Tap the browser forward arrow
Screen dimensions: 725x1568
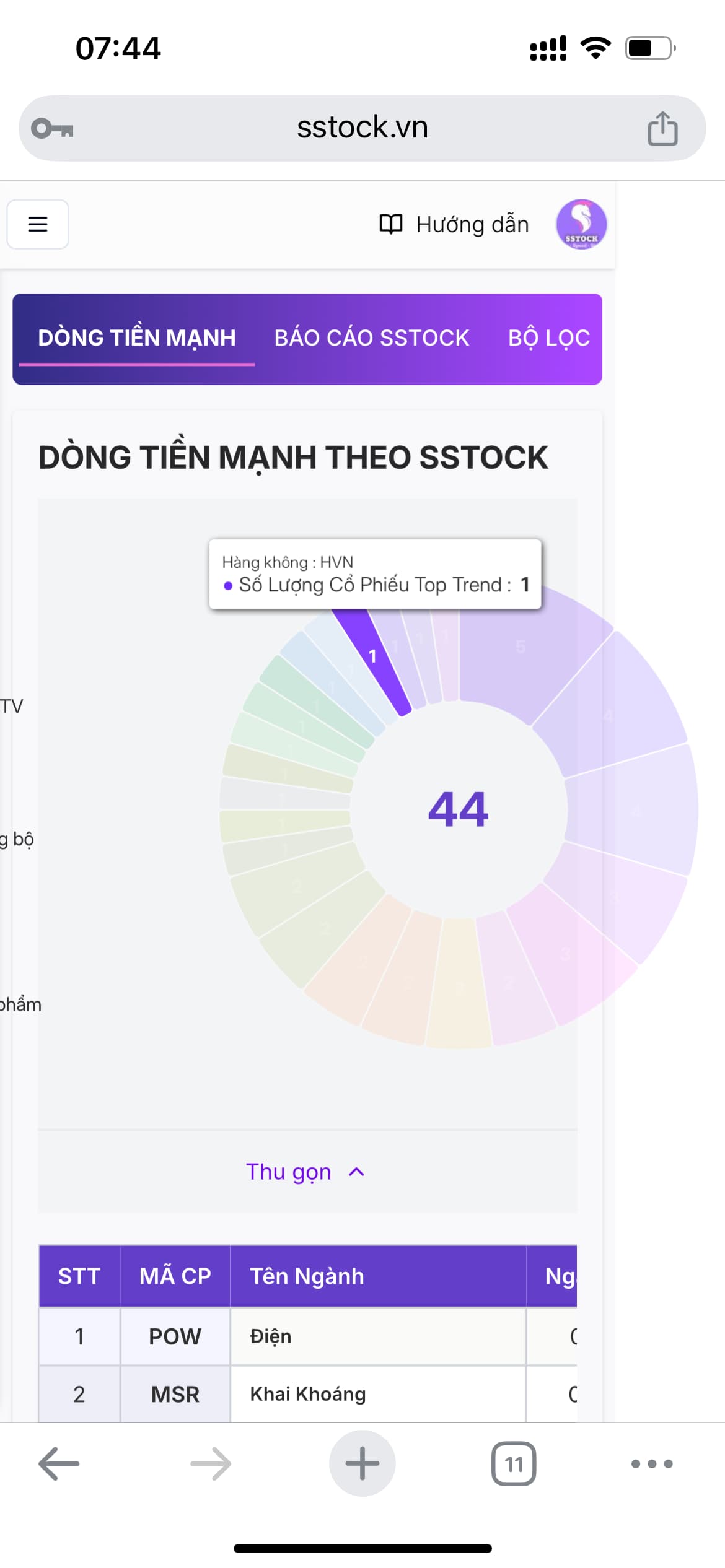coord(211,1463)
